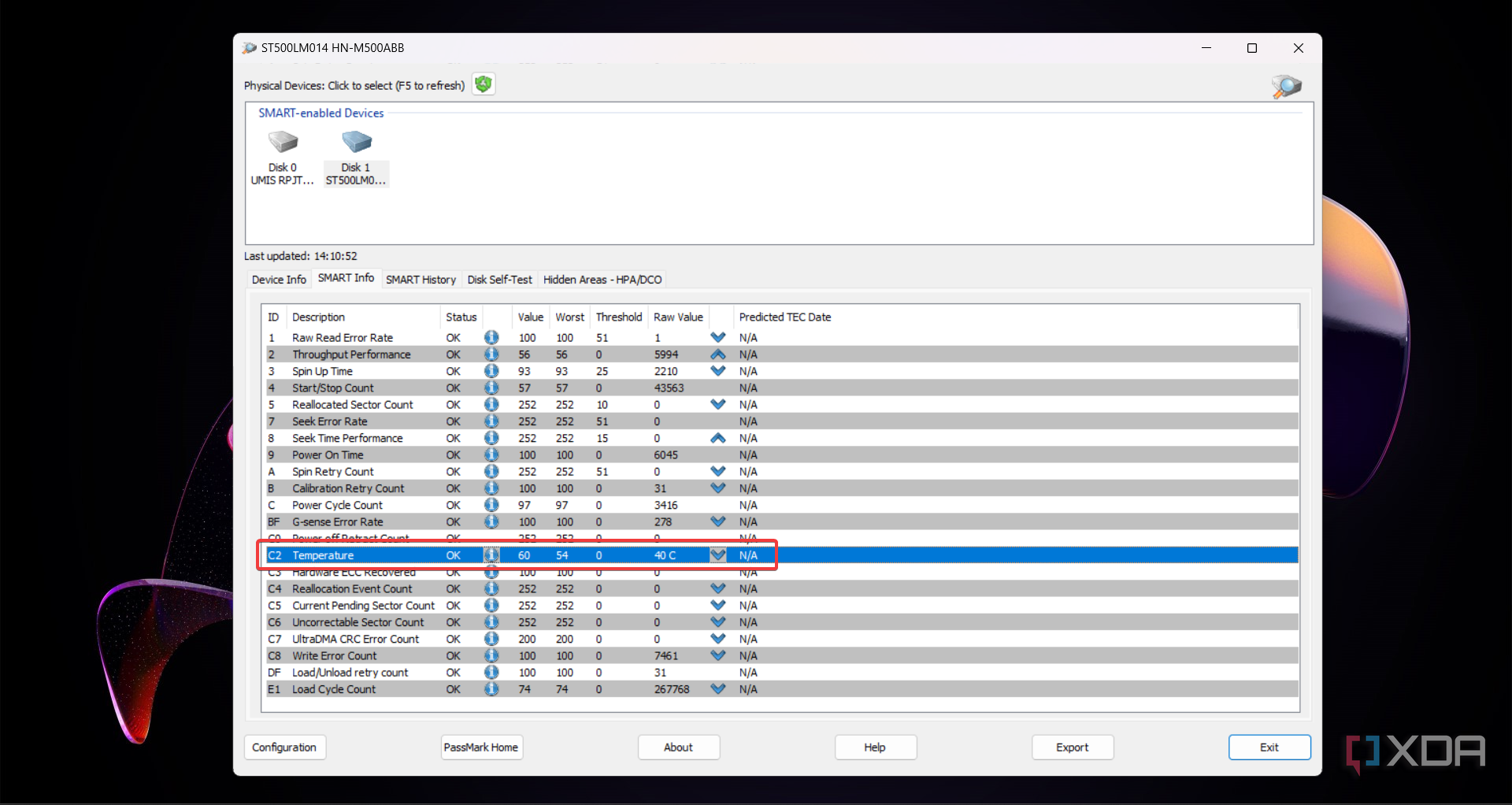Select the Current Pending Sector Count row
The image size is (1512, 805).
tap(781, 606)
